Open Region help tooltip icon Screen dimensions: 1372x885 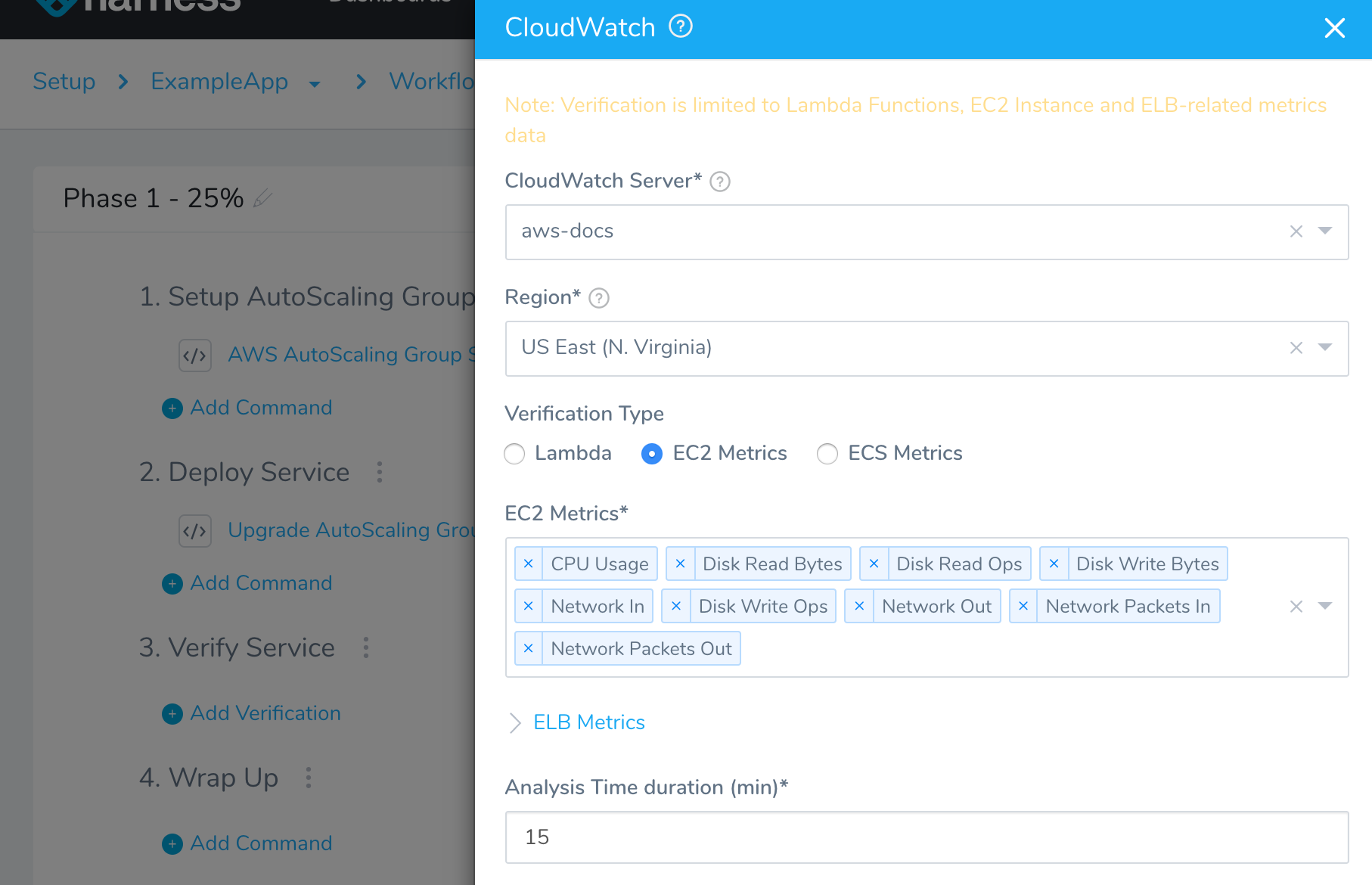599,298
